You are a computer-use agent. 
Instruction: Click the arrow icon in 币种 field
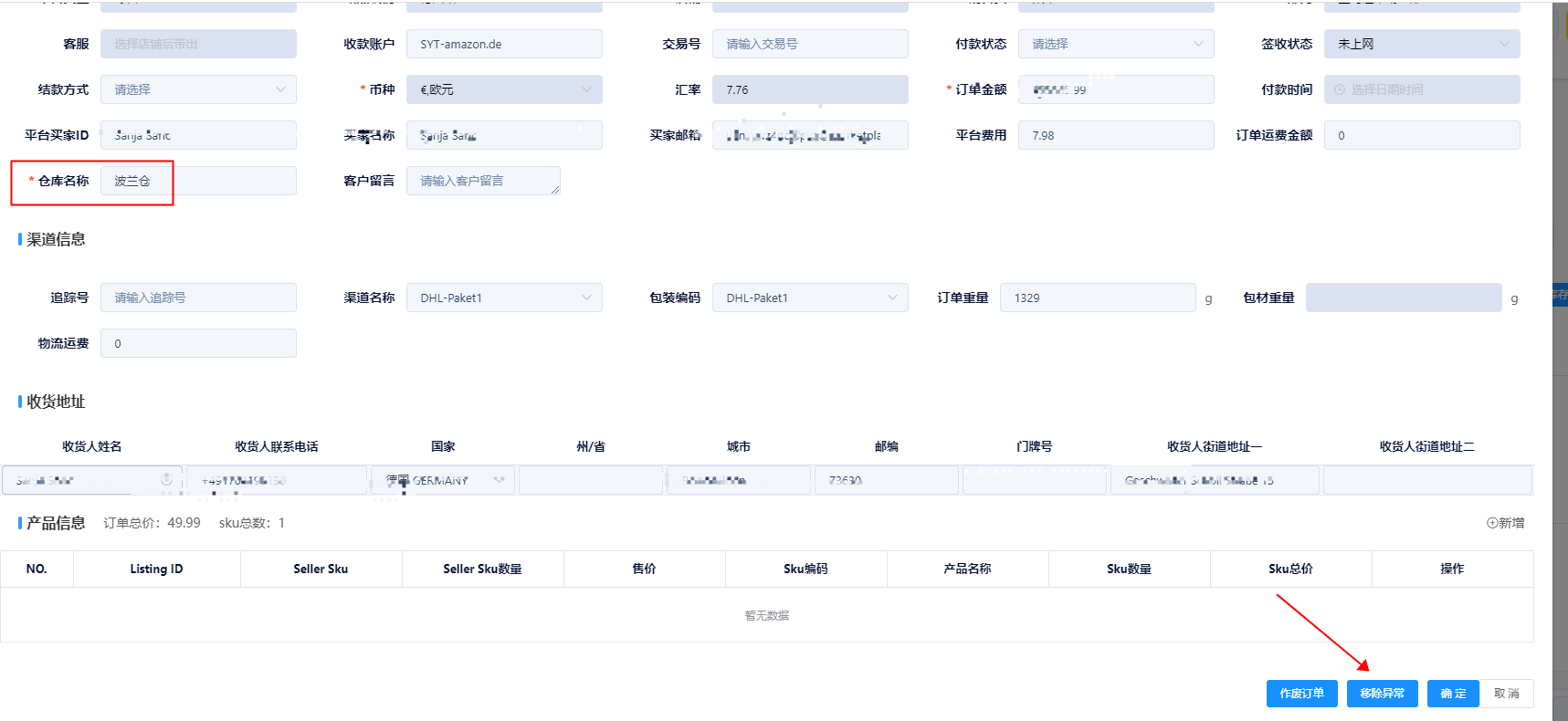(x=586, y=89)
